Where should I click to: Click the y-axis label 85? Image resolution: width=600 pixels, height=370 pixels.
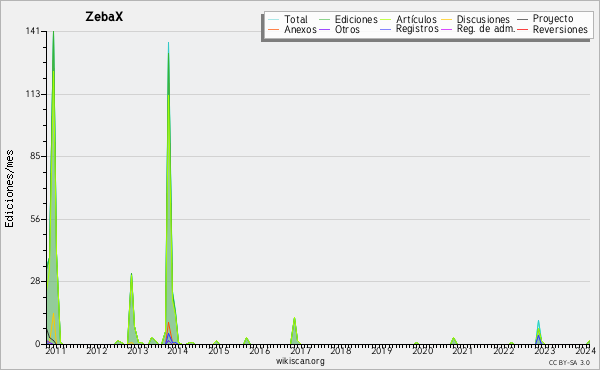click(35, 156)
